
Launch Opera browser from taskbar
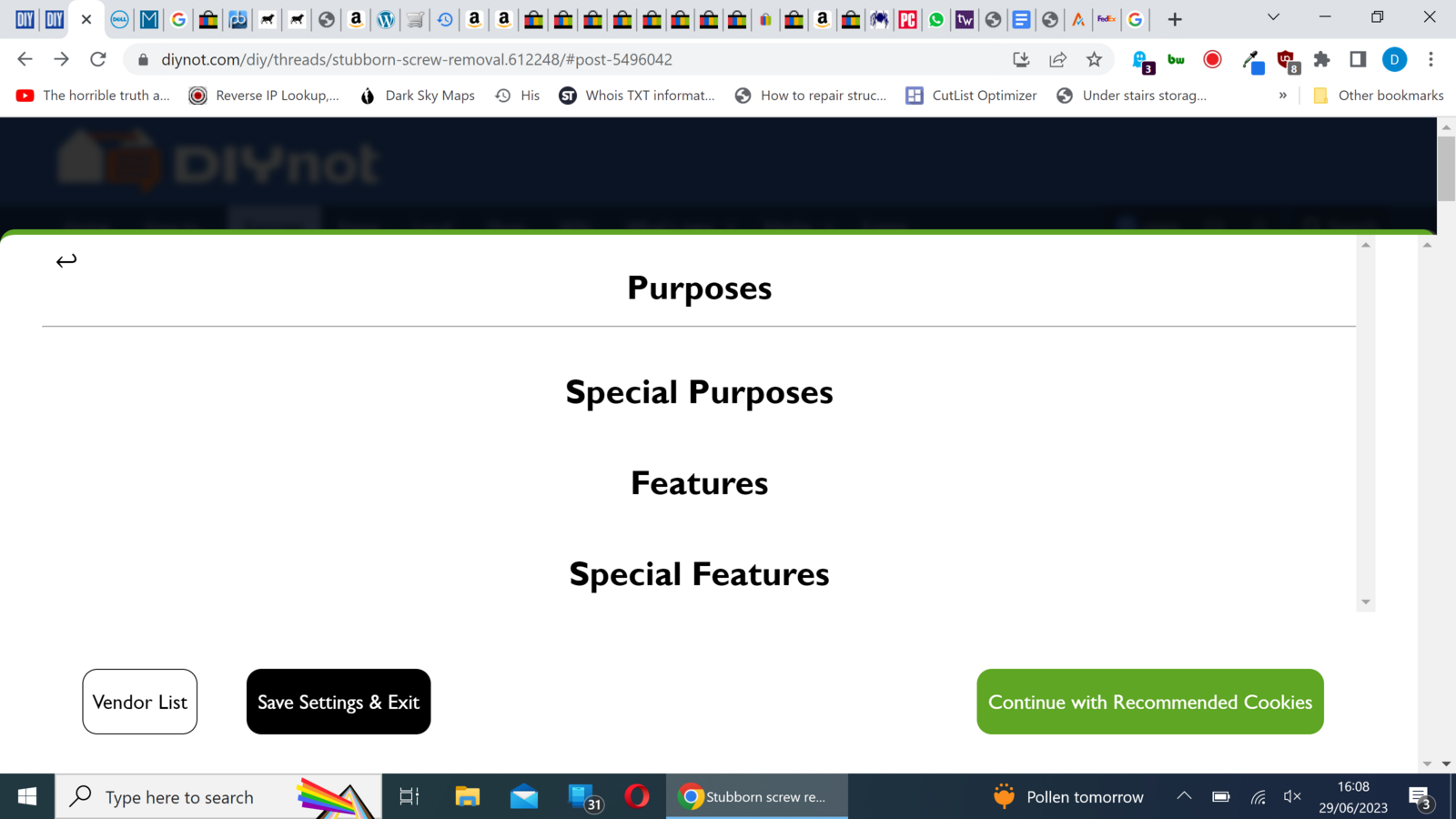[637, 797]
